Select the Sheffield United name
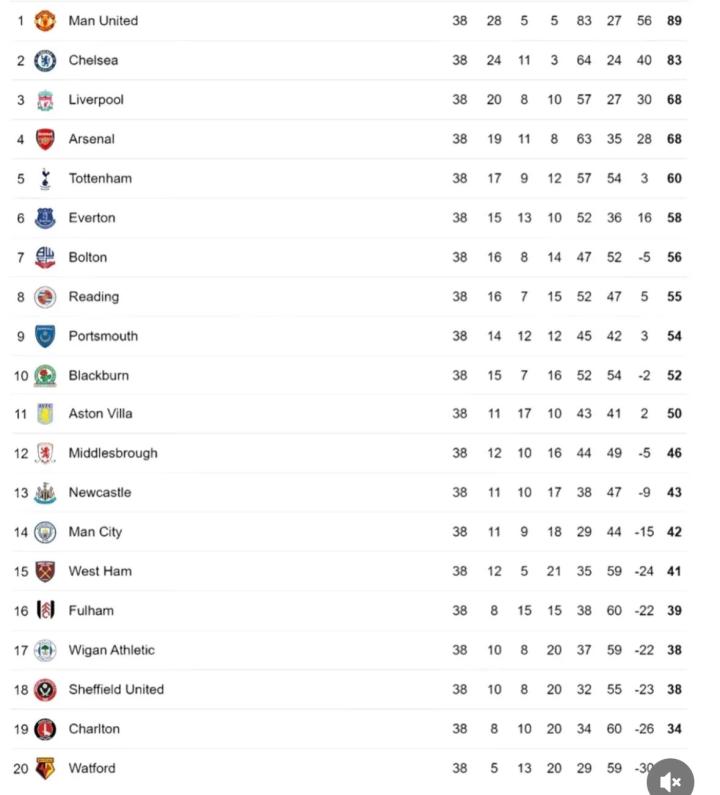The height and width of the screenshot is (795, 720). (x=116, y=690)
